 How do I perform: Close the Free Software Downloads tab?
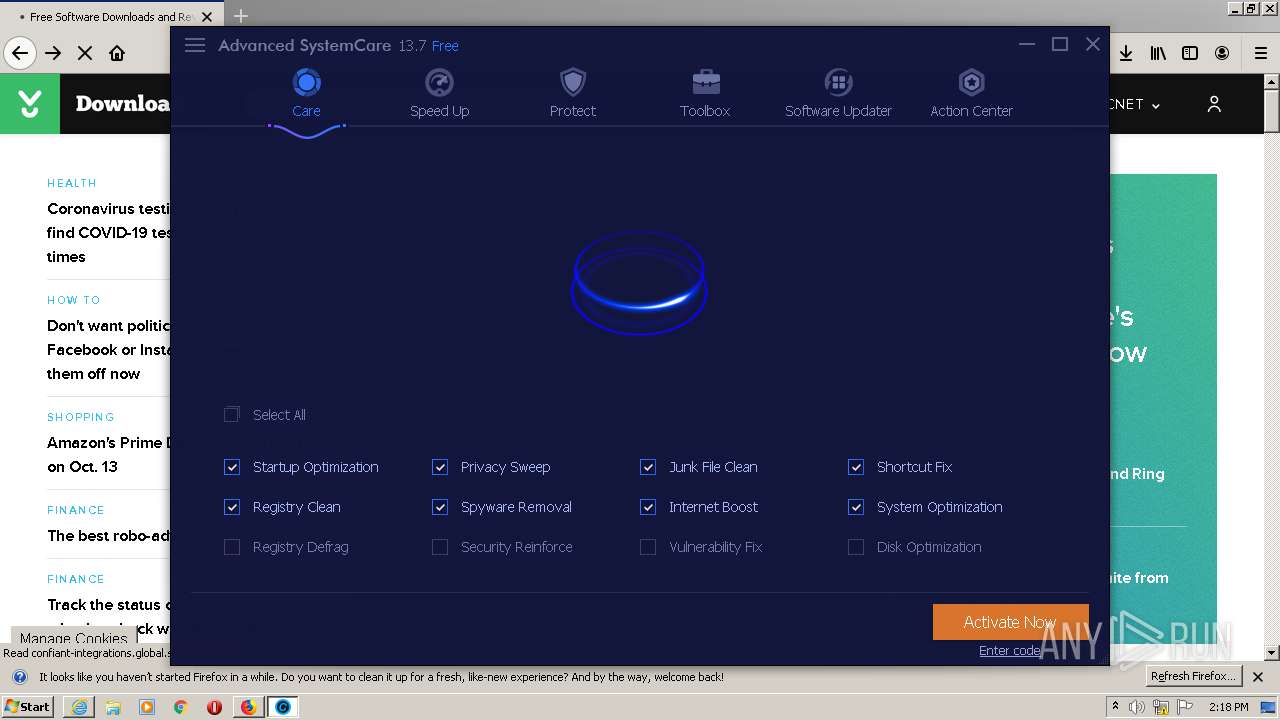click(x=207, y=17)
